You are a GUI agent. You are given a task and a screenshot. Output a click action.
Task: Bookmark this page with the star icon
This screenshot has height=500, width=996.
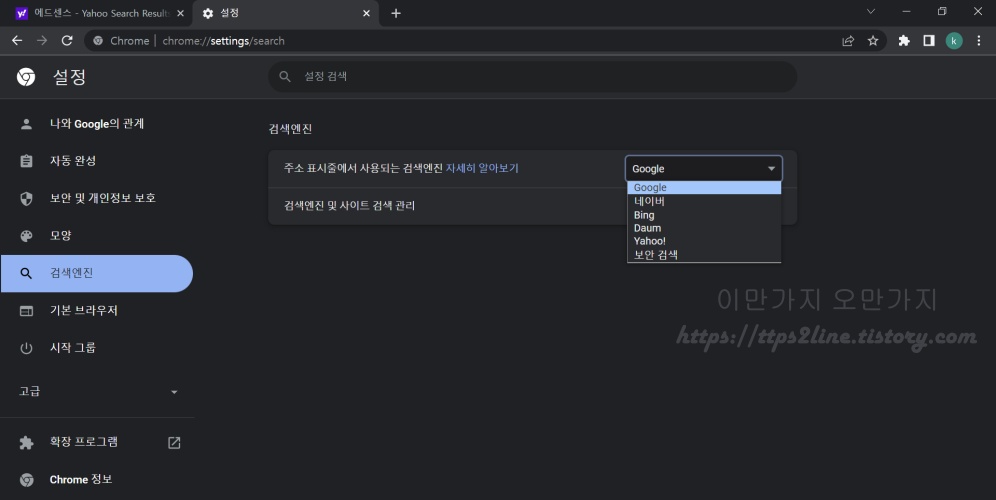(873, 41)
